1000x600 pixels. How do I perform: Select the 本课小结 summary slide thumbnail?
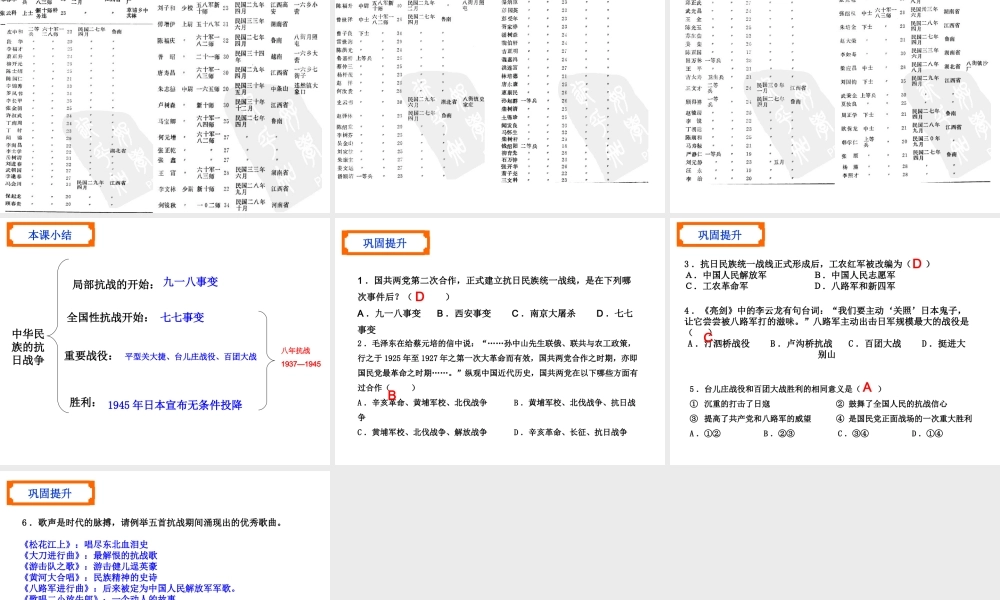tap(165, 342)
